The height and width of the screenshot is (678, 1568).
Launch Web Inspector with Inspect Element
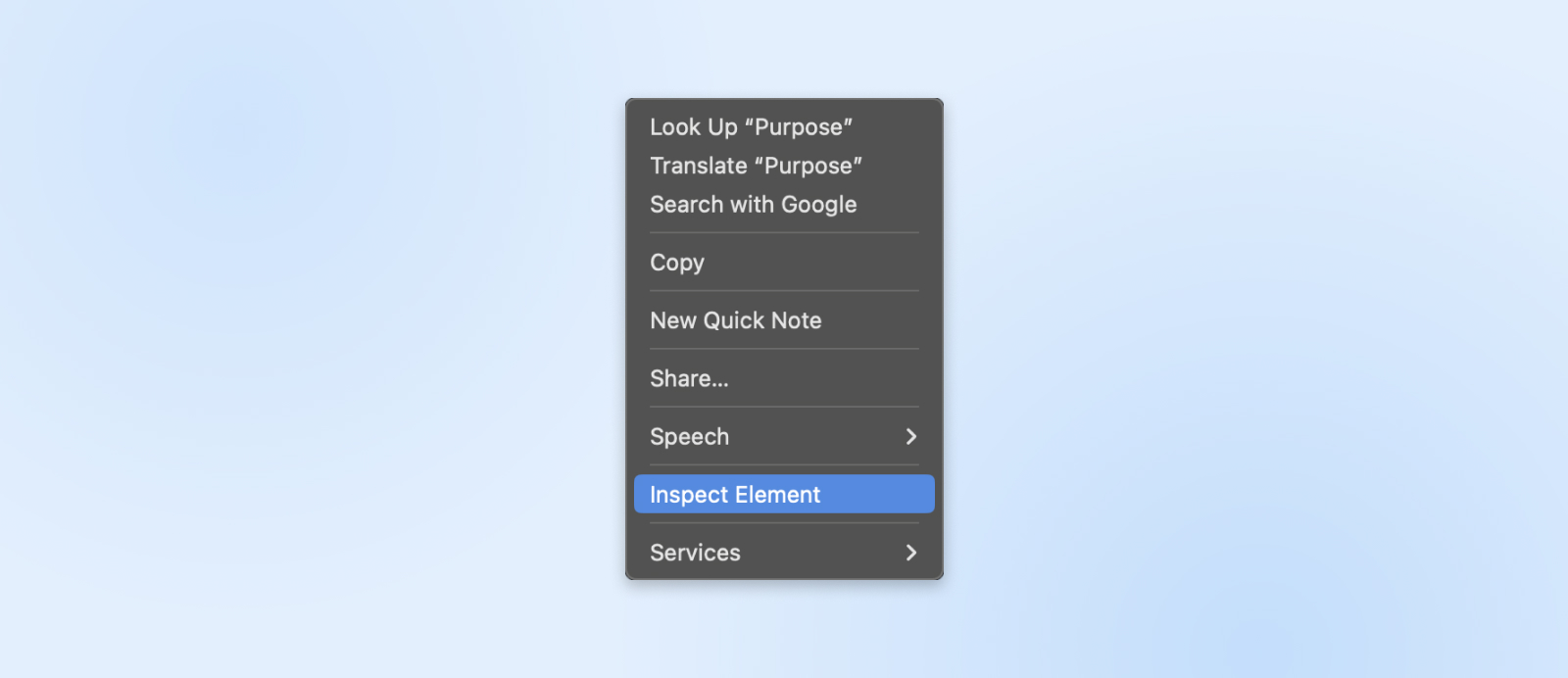(x=735, y=495)
